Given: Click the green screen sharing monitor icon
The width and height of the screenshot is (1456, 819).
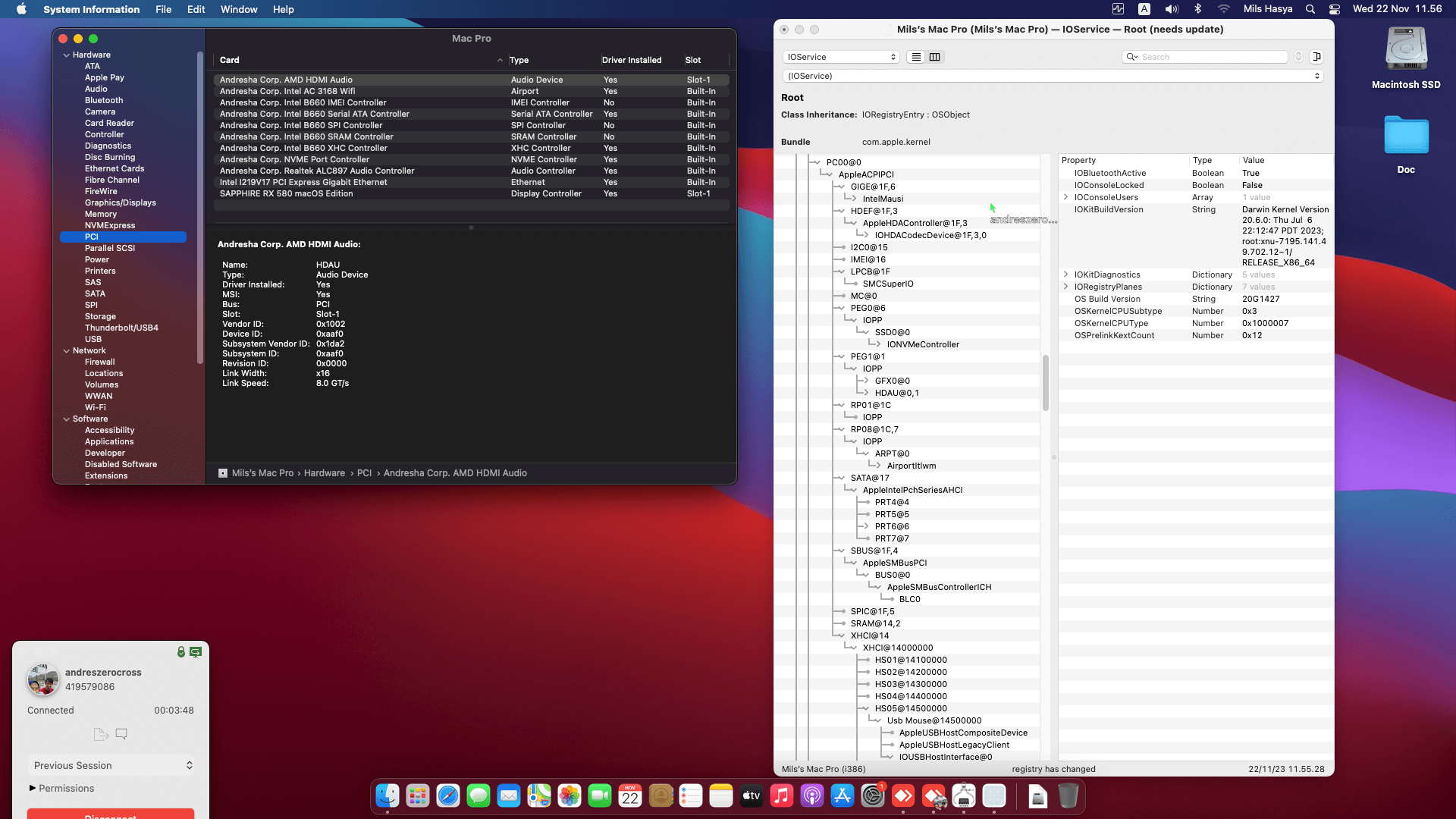Looking at the screenshot, I should coord(196,652).
